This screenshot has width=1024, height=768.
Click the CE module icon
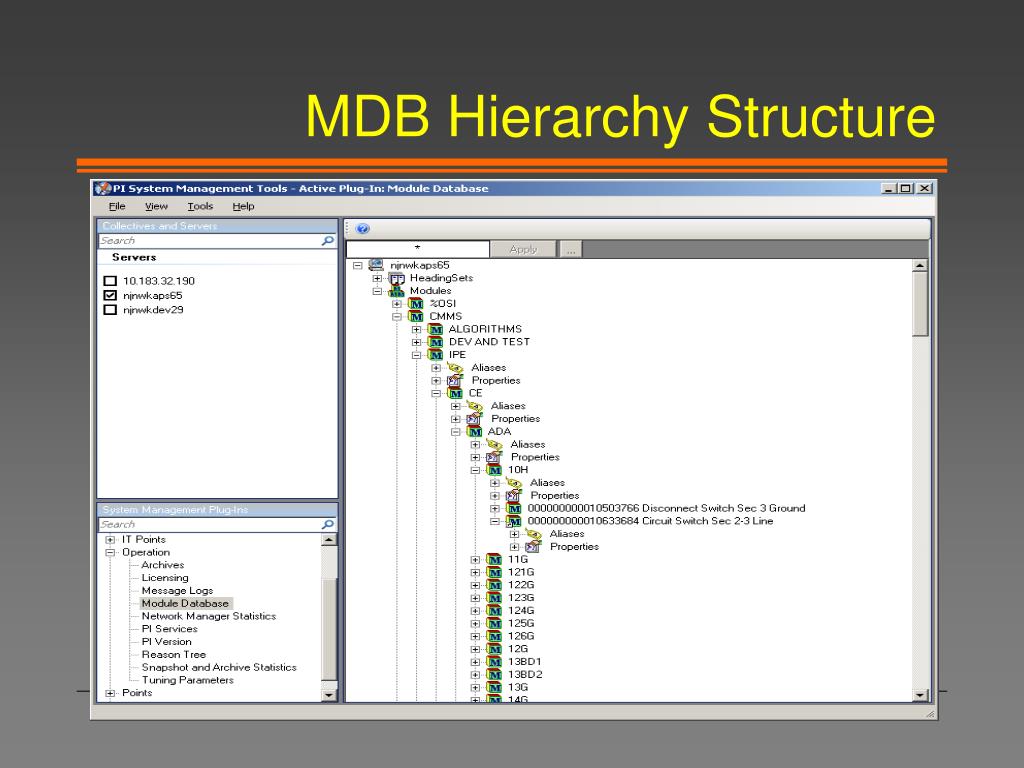point(455,393)
